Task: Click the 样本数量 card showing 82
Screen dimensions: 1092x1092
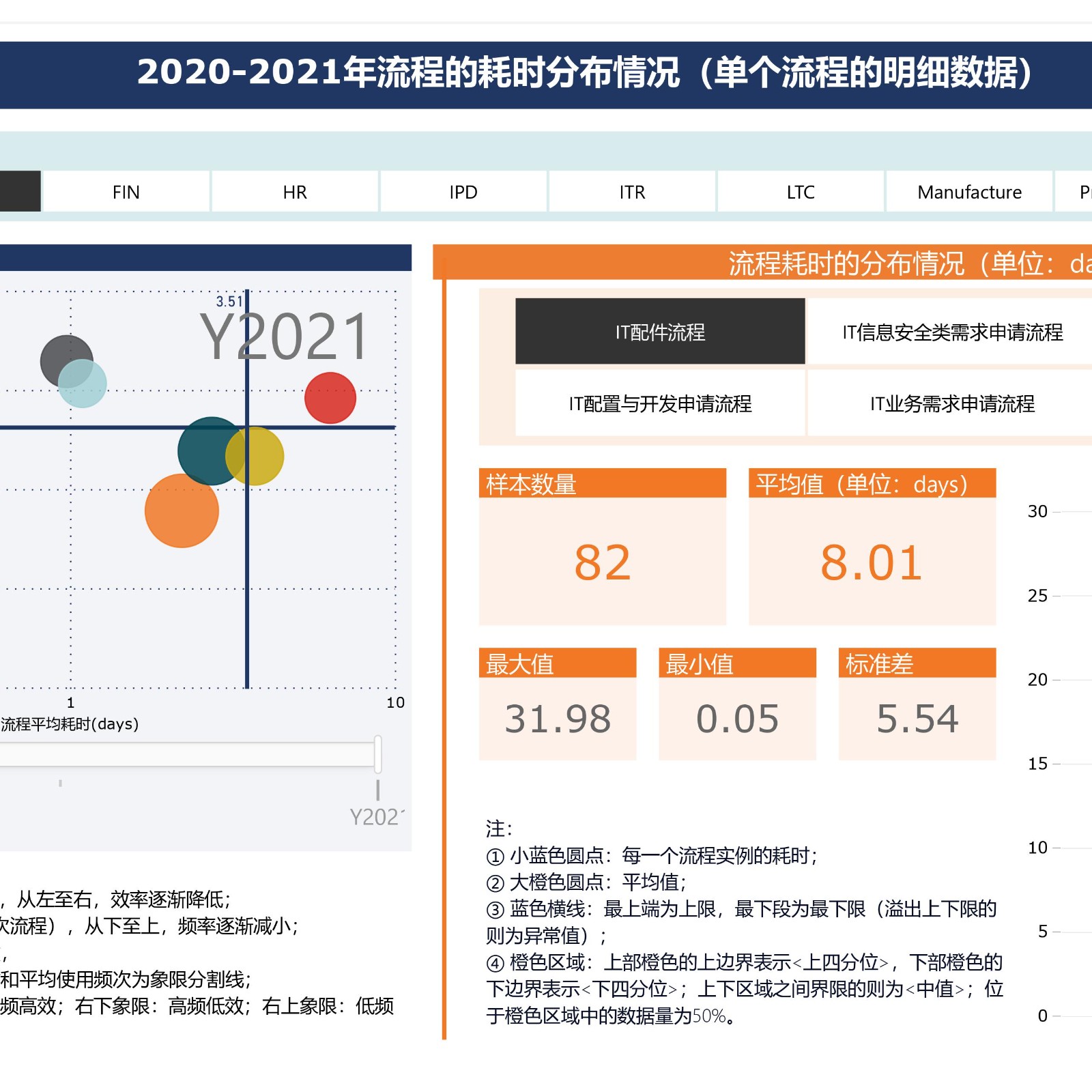Action: pos(602,561)
